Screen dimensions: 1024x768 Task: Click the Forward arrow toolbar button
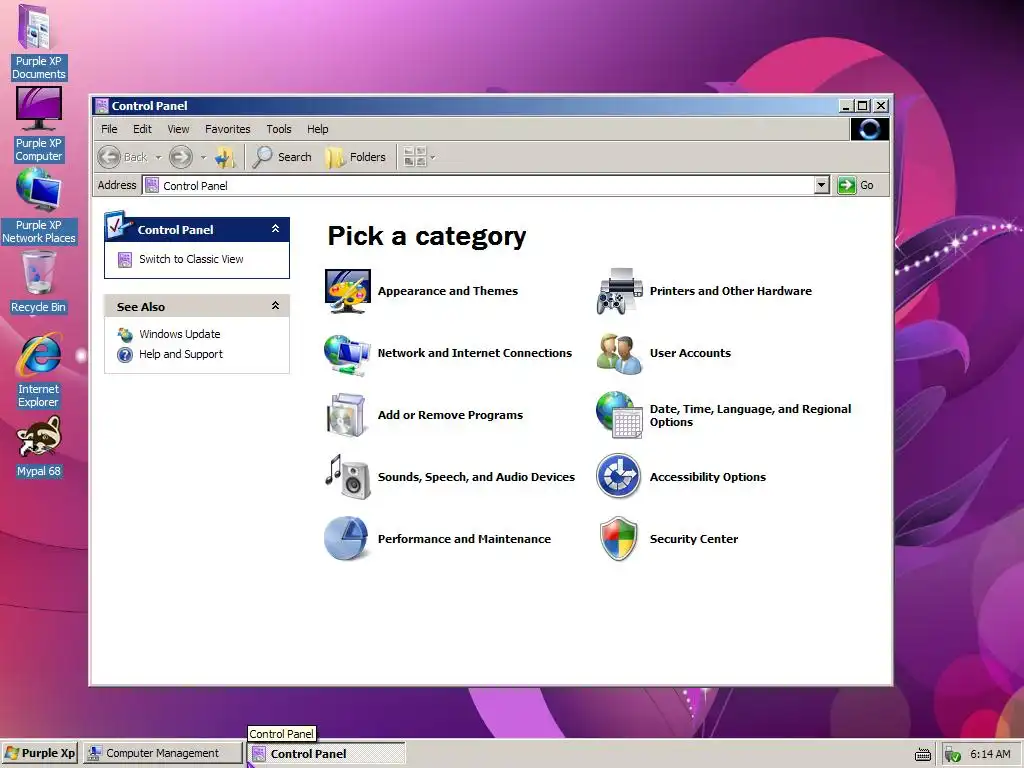click(x=181, y=157)
